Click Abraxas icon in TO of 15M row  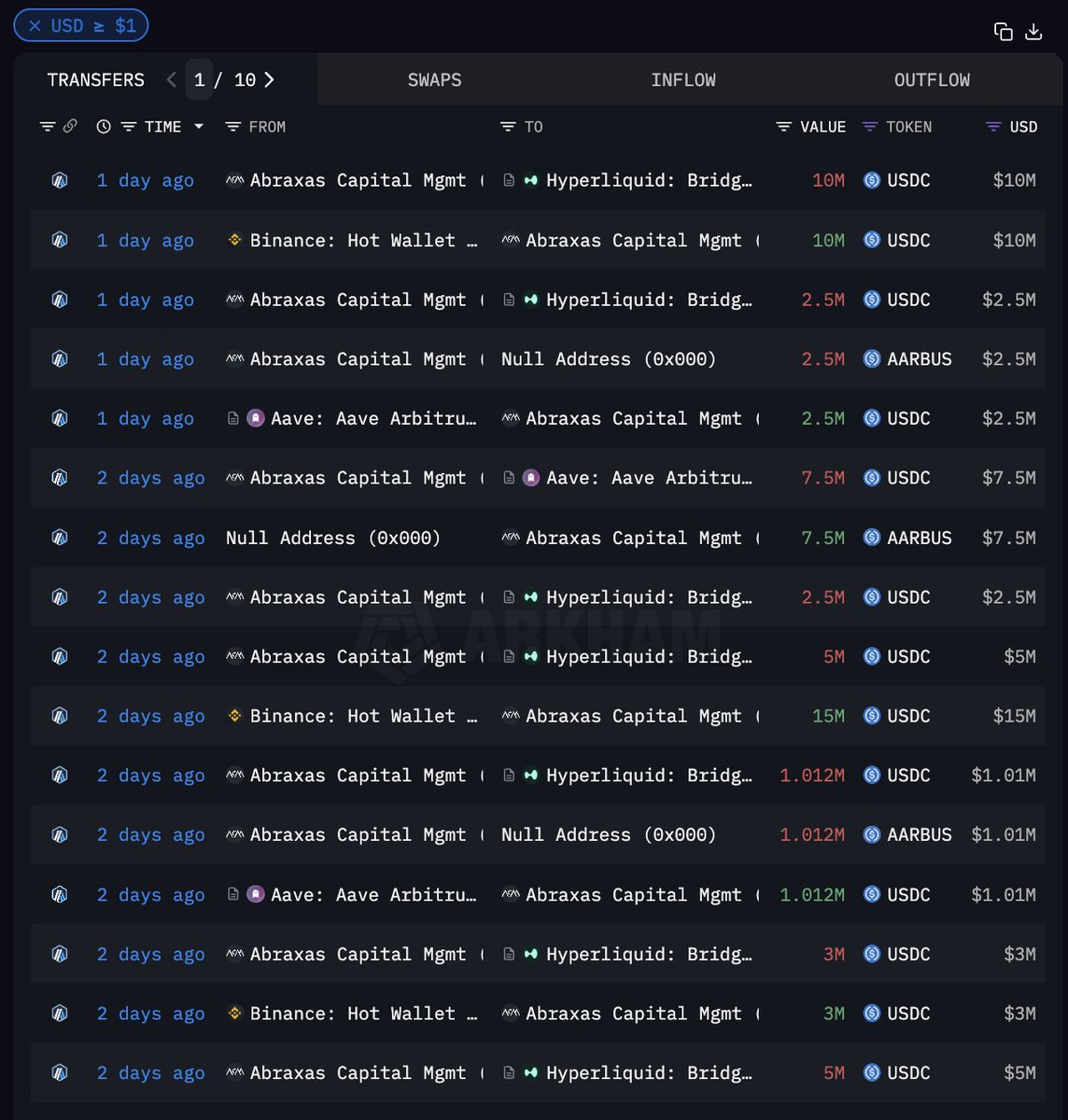(x=511, y=716)
